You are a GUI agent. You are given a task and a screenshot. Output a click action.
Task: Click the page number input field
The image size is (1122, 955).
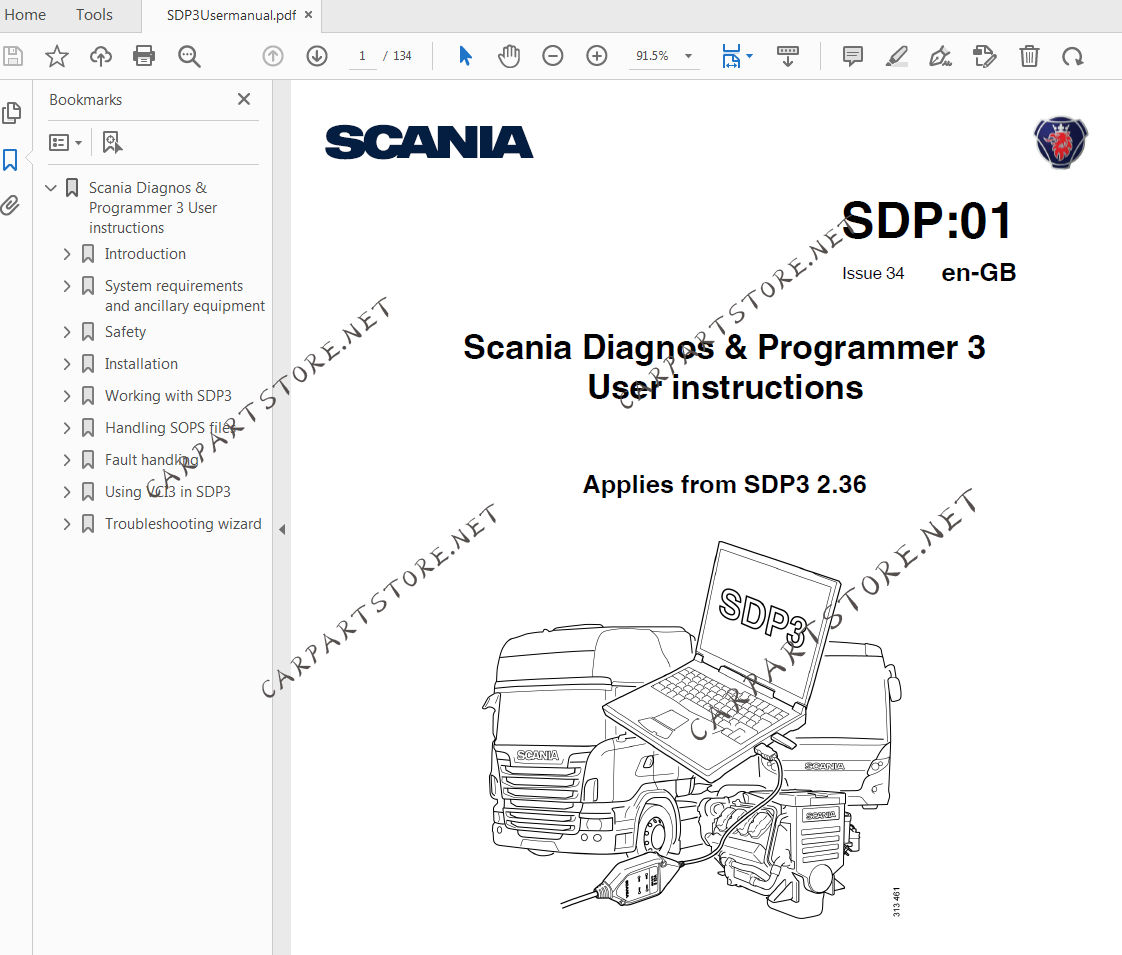pyautogui.click(x=362, y=56)
